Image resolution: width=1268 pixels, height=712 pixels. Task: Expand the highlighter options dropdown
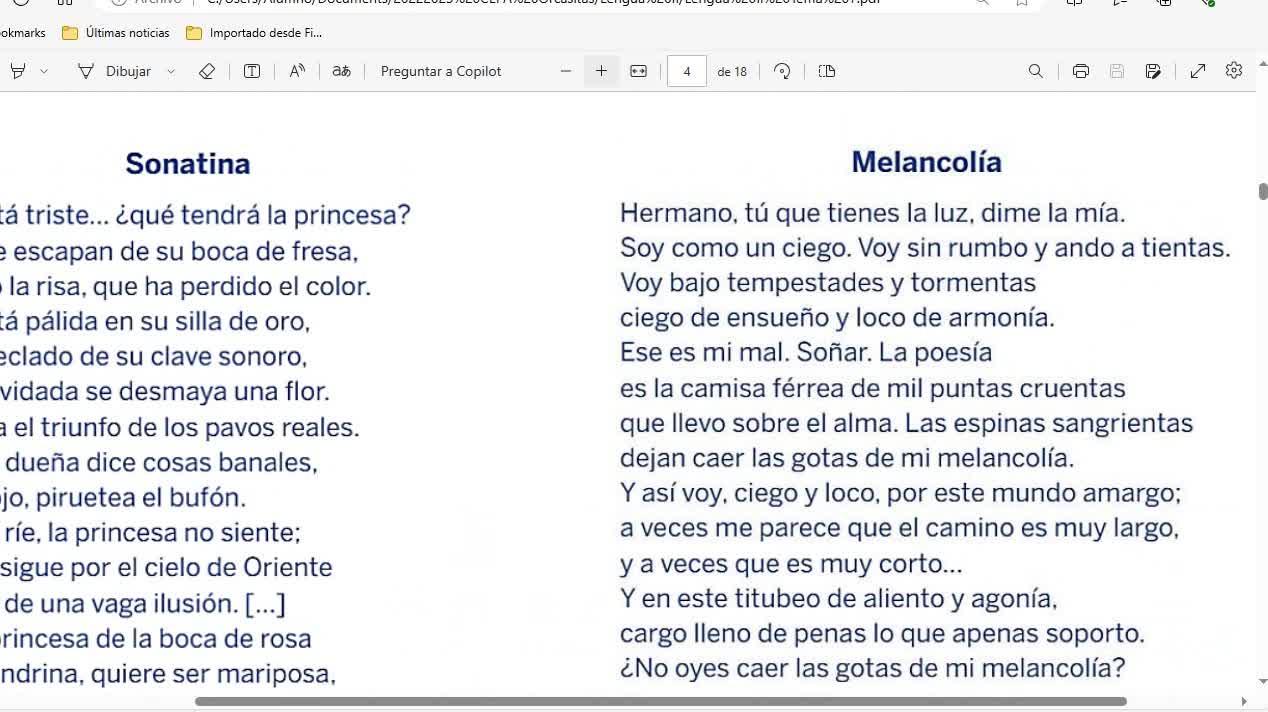tap(44, 71)
